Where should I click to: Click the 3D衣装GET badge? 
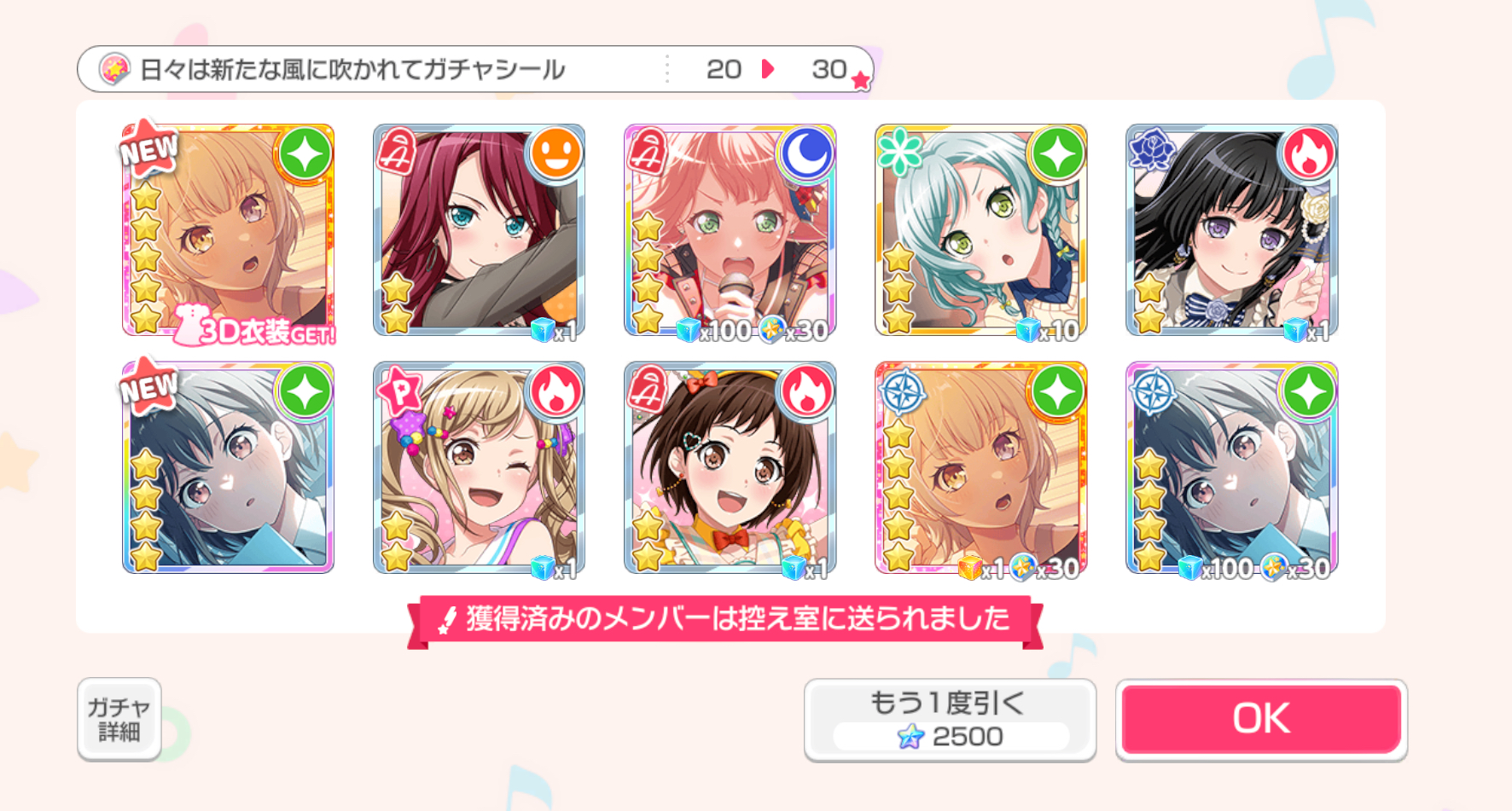pyautogui.click(x=254, y=327)
